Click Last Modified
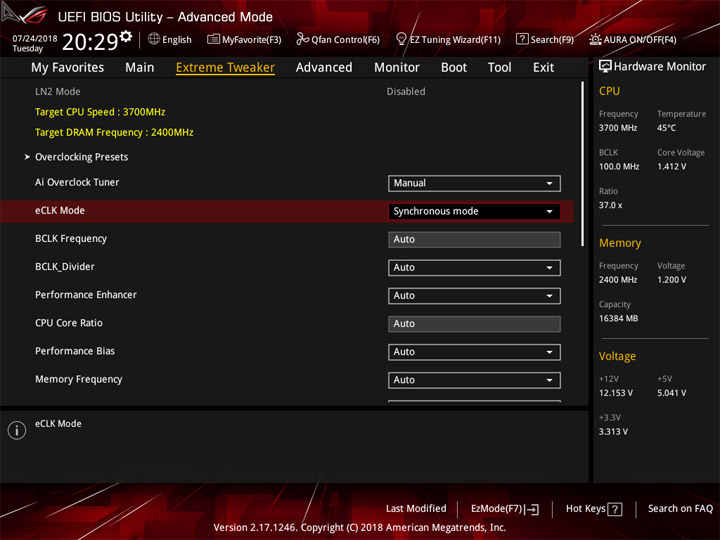The width and height of the screenshot is (720, 540). 416,509
